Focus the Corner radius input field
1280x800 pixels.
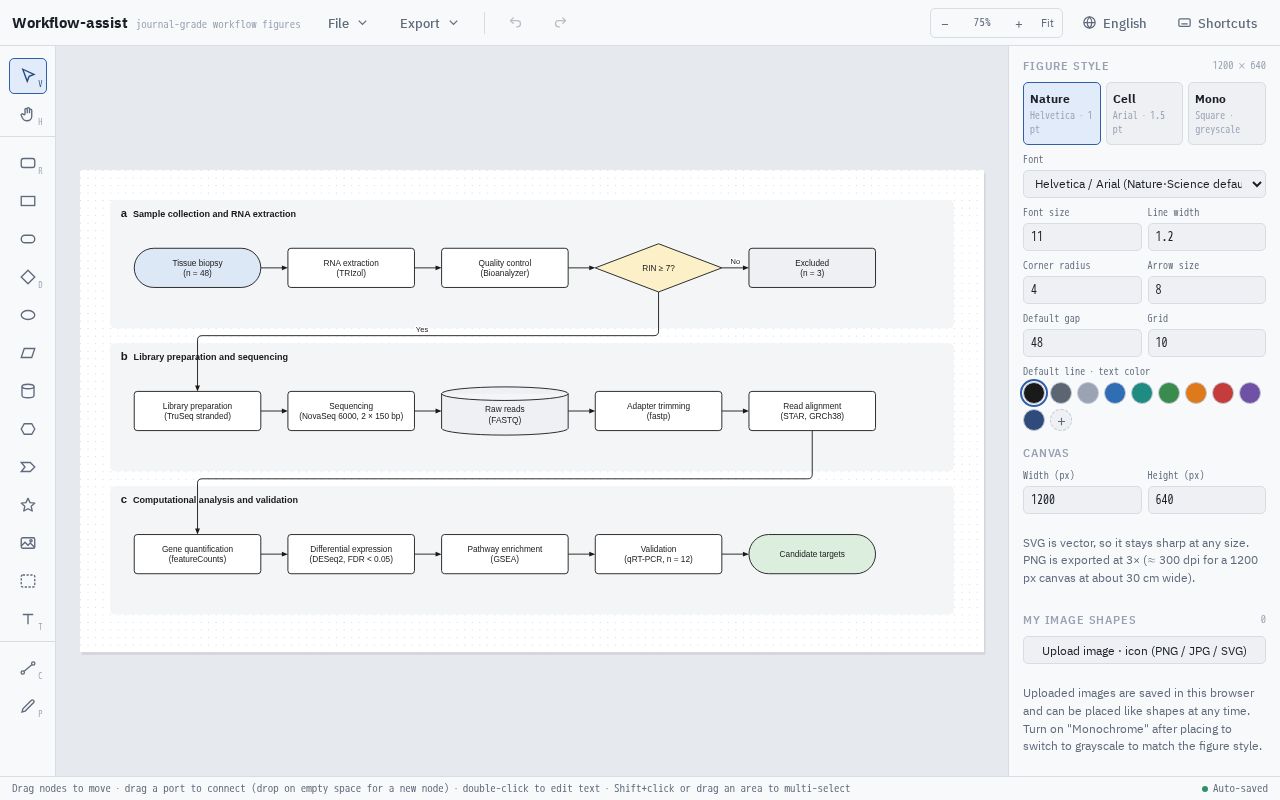tap(1082, 290)
